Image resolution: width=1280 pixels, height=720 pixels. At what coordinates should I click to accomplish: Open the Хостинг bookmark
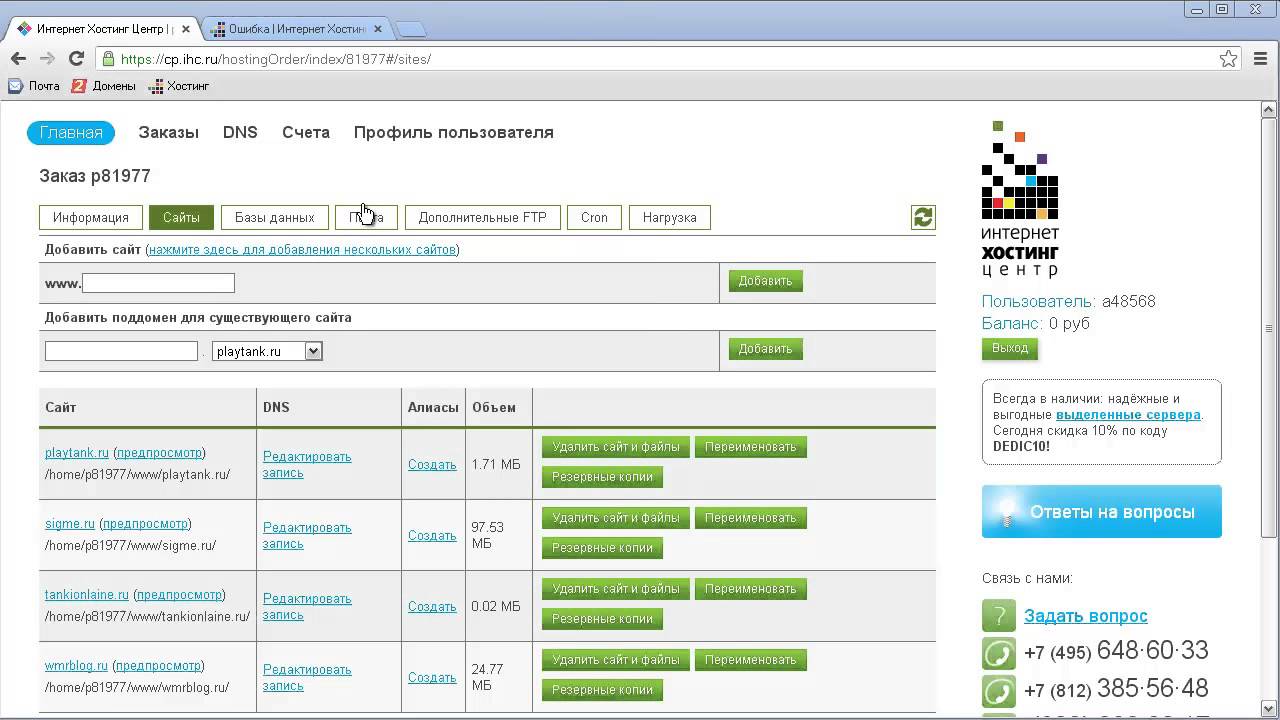179,86
